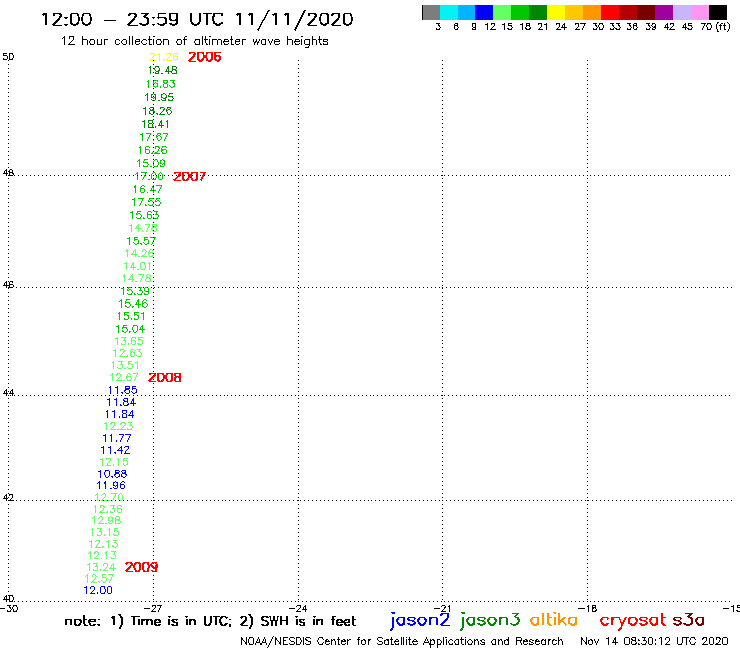The image size is (740, 650).
Task: Click the wave height value 14.26
Action: click(x=139, y=253)
